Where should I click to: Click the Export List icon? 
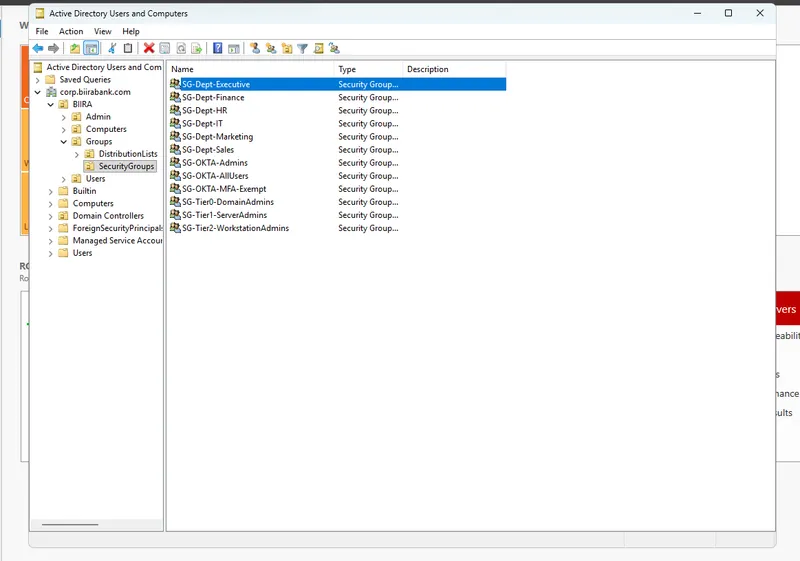196,48
